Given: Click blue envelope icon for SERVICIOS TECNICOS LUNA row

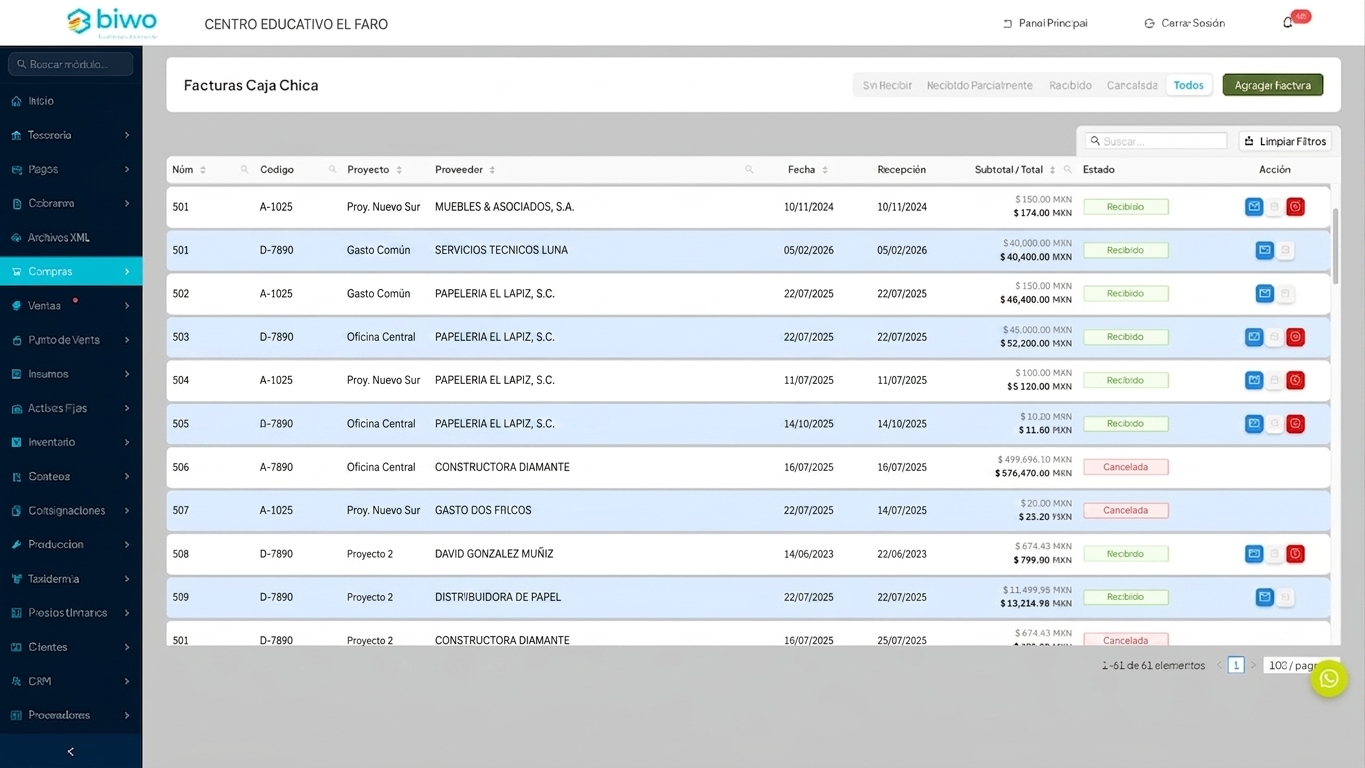Looking at the screenshot, I should (1264, 250).
